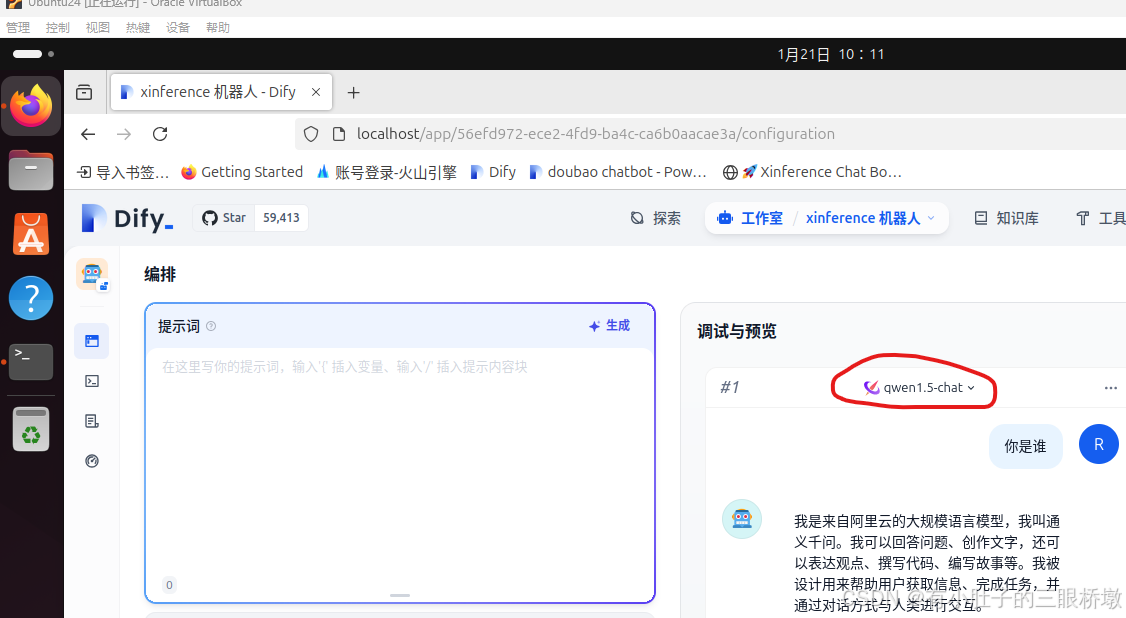Image resolution: width=1126 pixels, height=618 pixels.
Task: Go forward in browser history
Action: tap(124, 134)
